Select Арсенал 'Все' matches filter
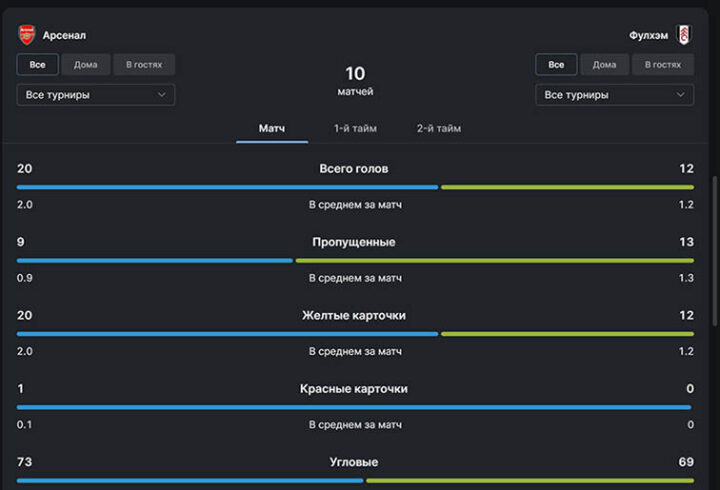The width and height of the screenshot is (720, 490). pyautogui.click(x=38, y=64)
